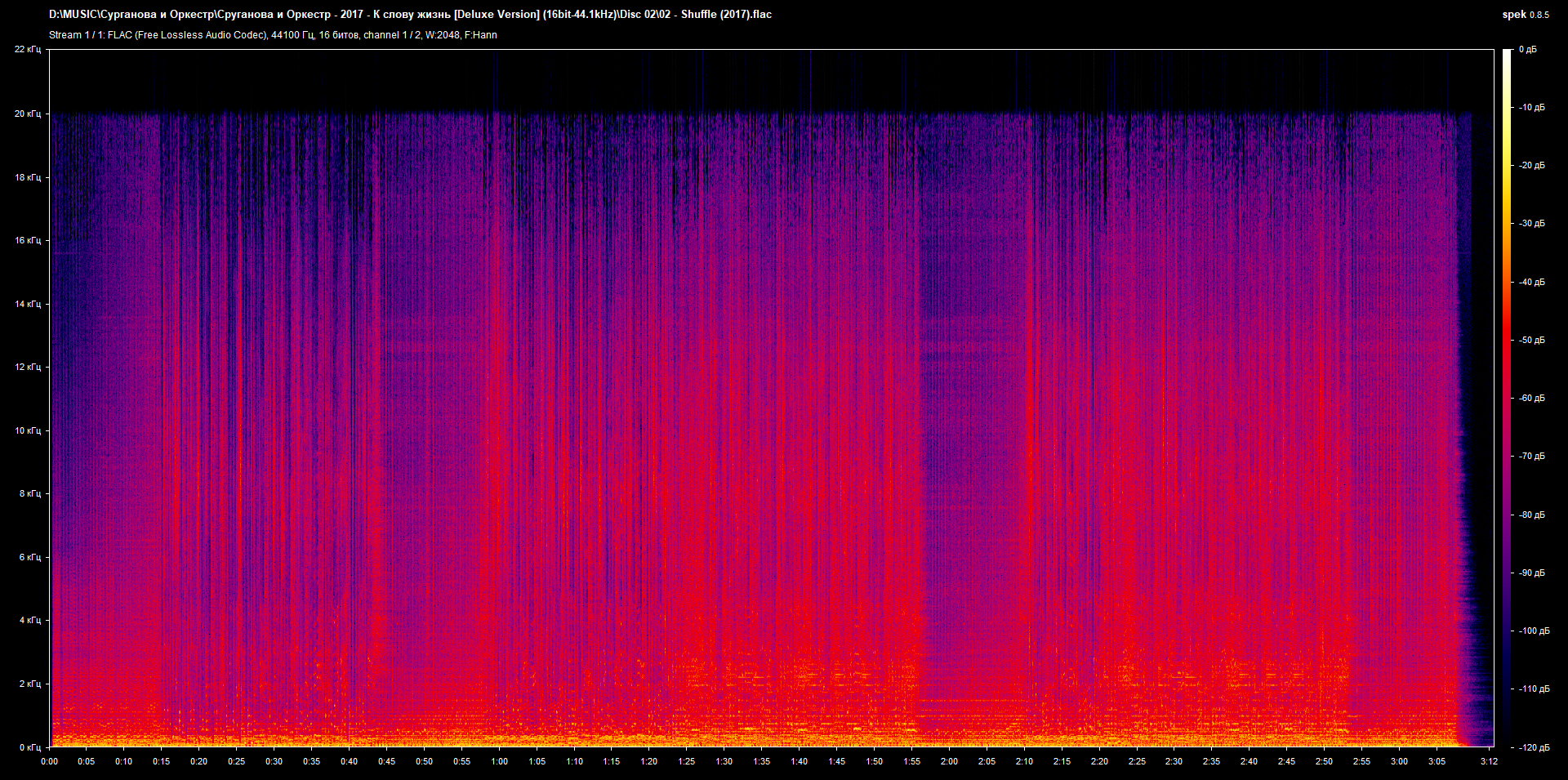
Task: Click the FLAC stream info line
Action: (x=273, y=35)
